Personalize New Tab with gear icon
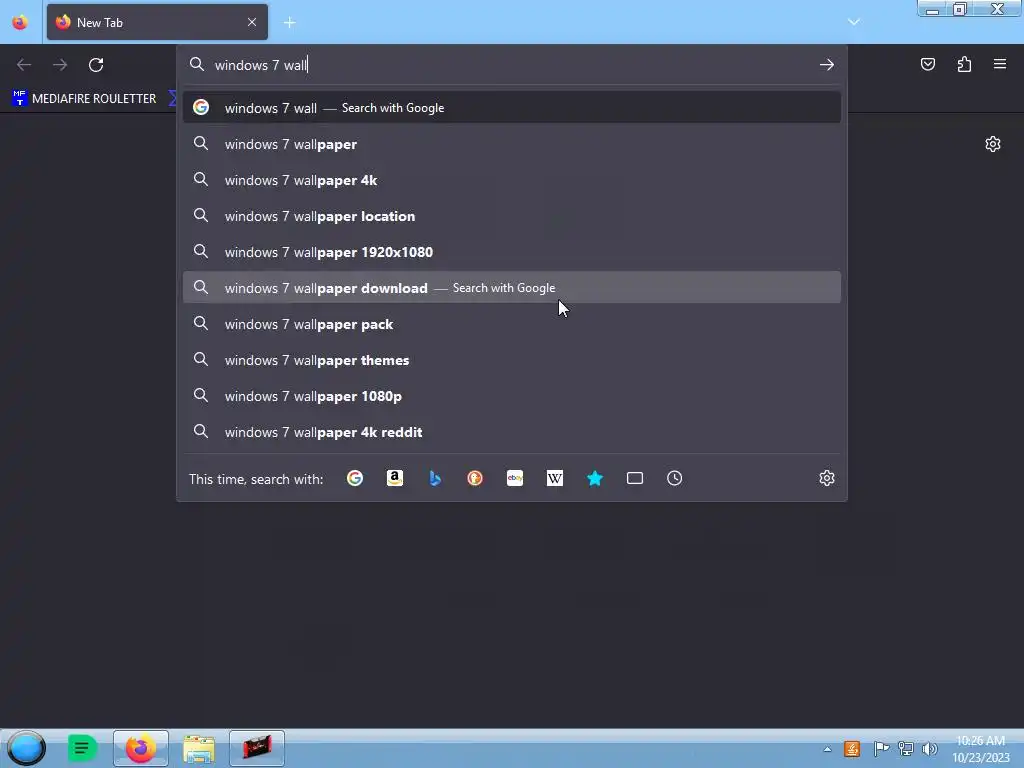Screen dimensions: 1024x768 [993, 144]
